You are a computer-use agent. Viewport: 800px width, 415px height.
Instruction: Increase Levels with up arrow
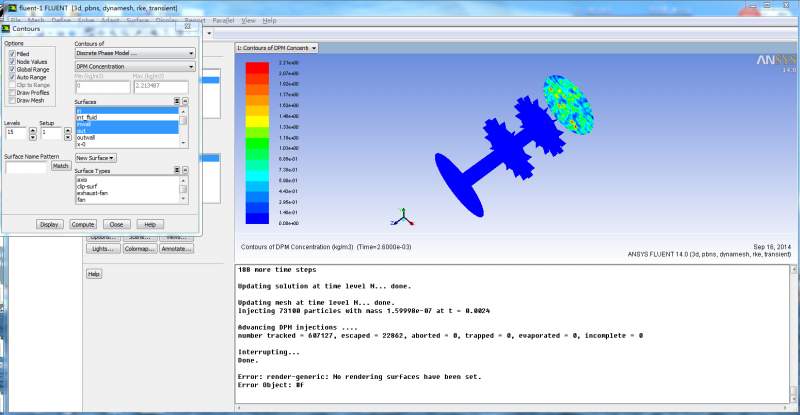click(x=33, y=131)
